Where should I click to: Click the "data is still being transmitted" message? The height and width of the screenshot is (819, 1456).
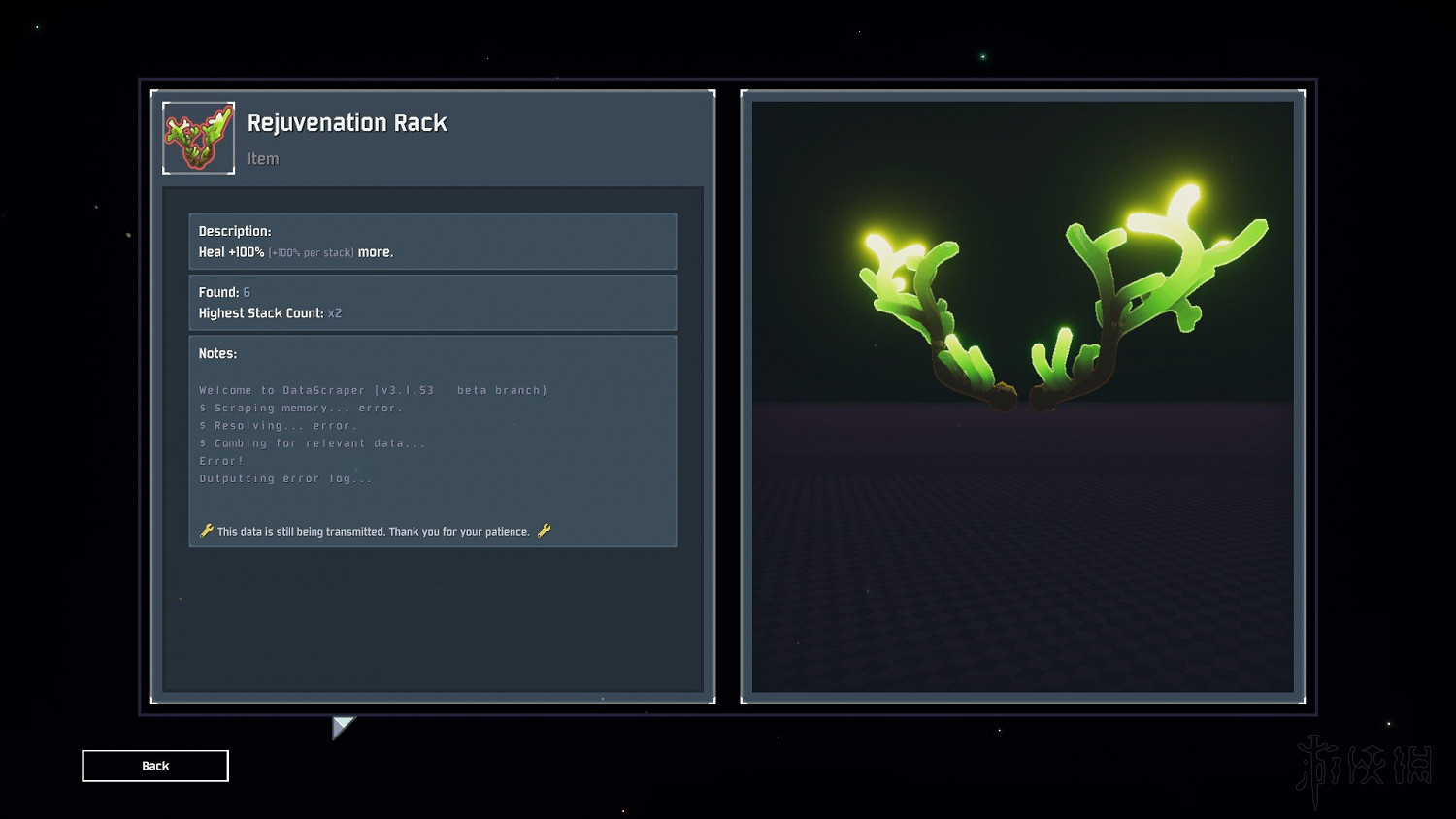374,532
